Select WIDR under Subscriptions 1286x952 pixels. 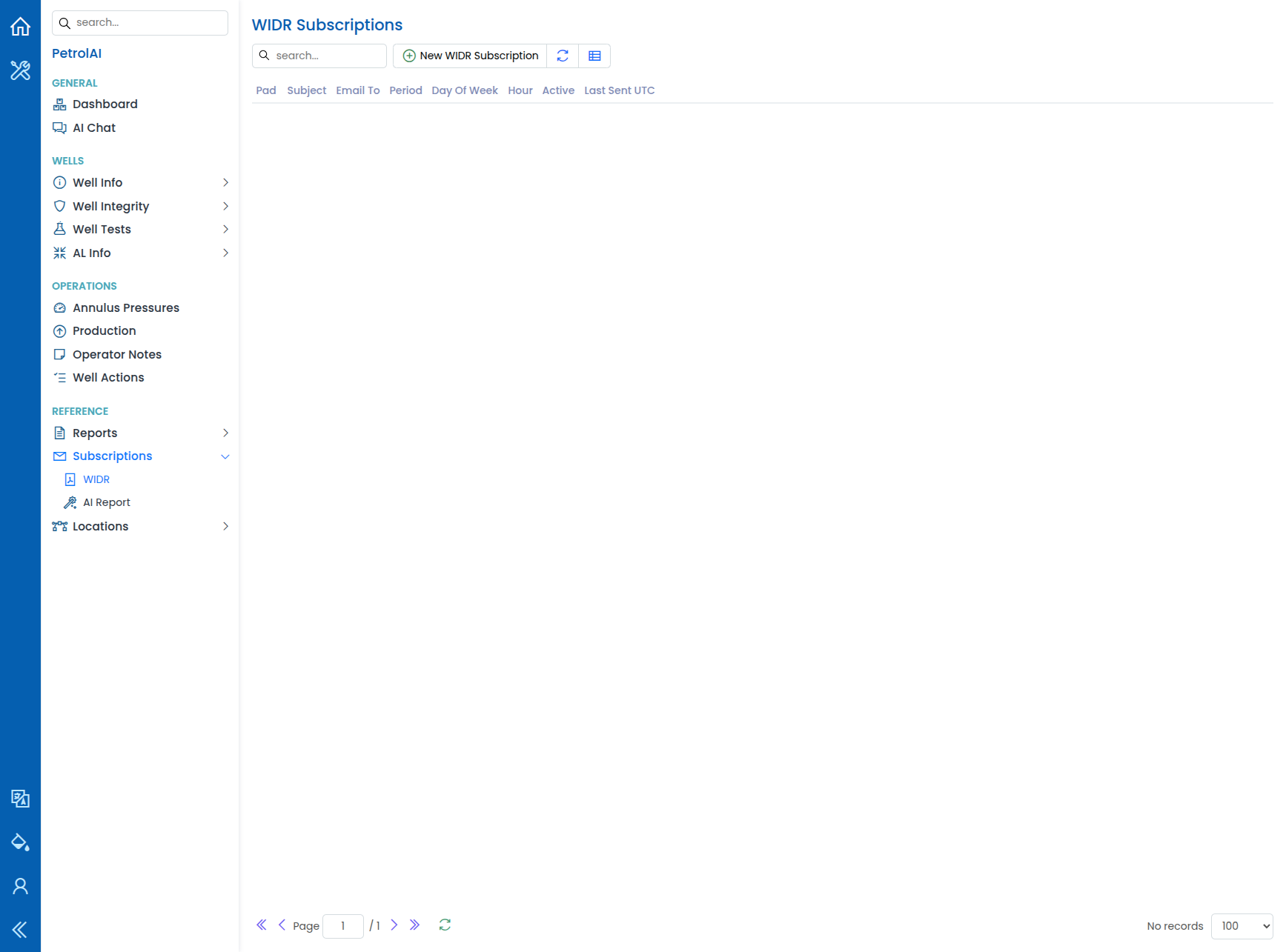click(x=96, y=480)
